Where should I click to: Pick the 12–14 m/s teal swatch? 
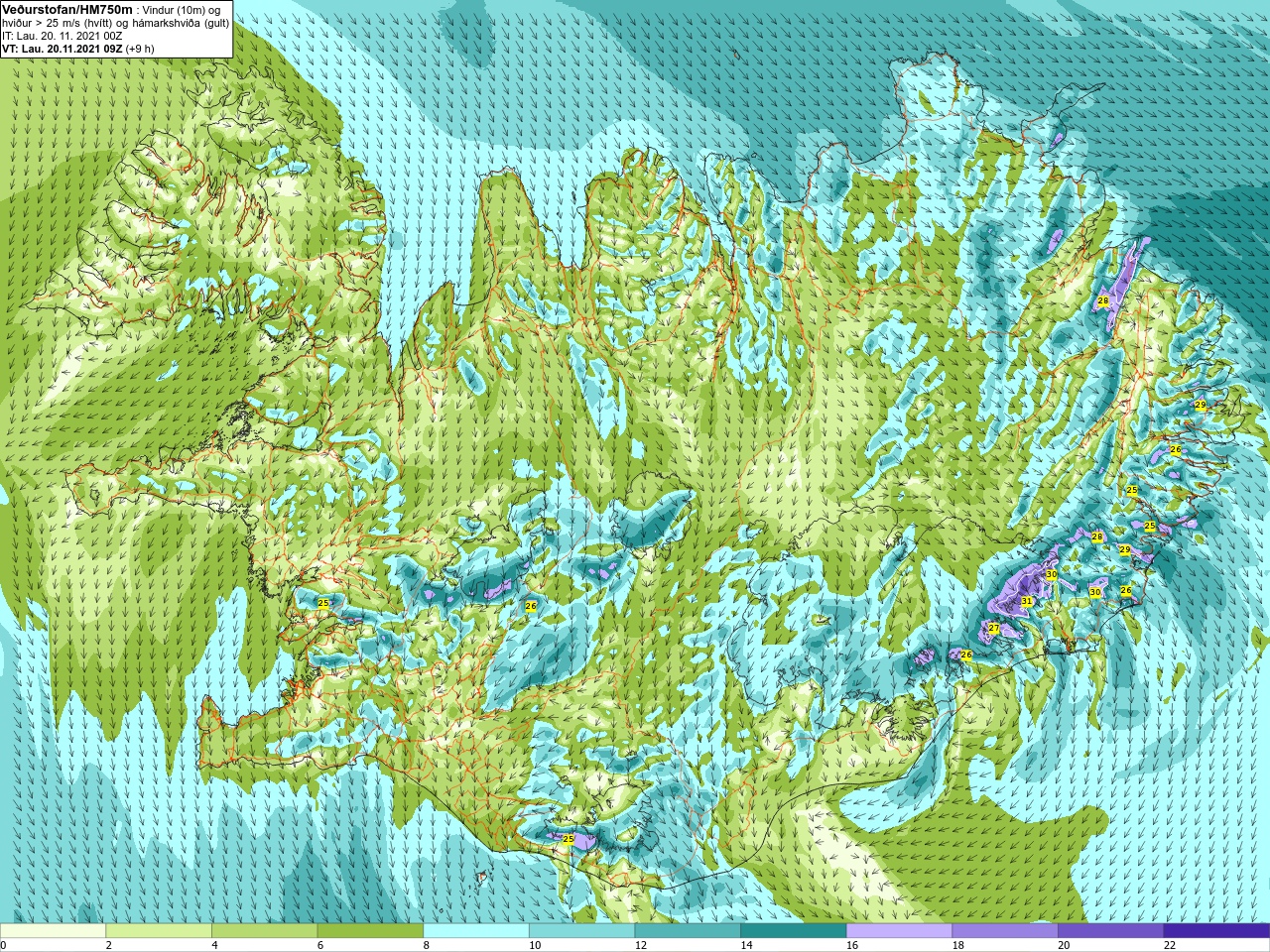coord(688,930)
